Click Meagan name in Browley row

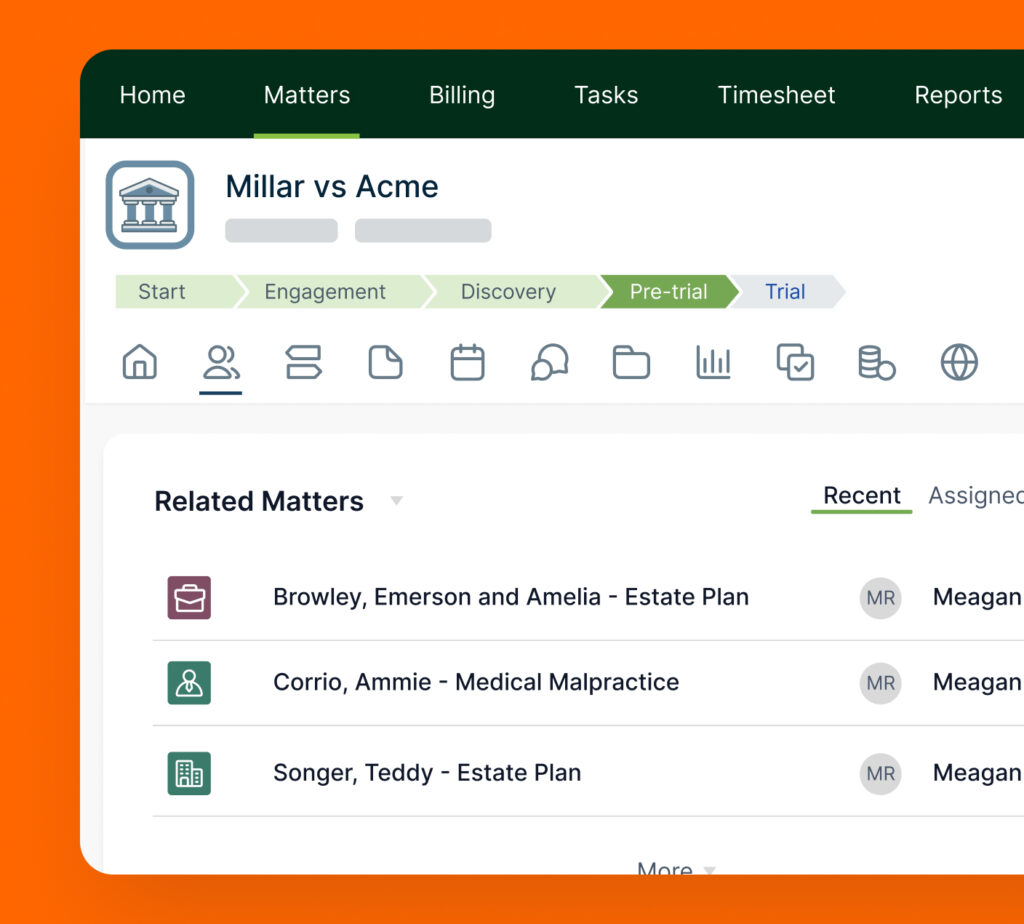(978, 597)
